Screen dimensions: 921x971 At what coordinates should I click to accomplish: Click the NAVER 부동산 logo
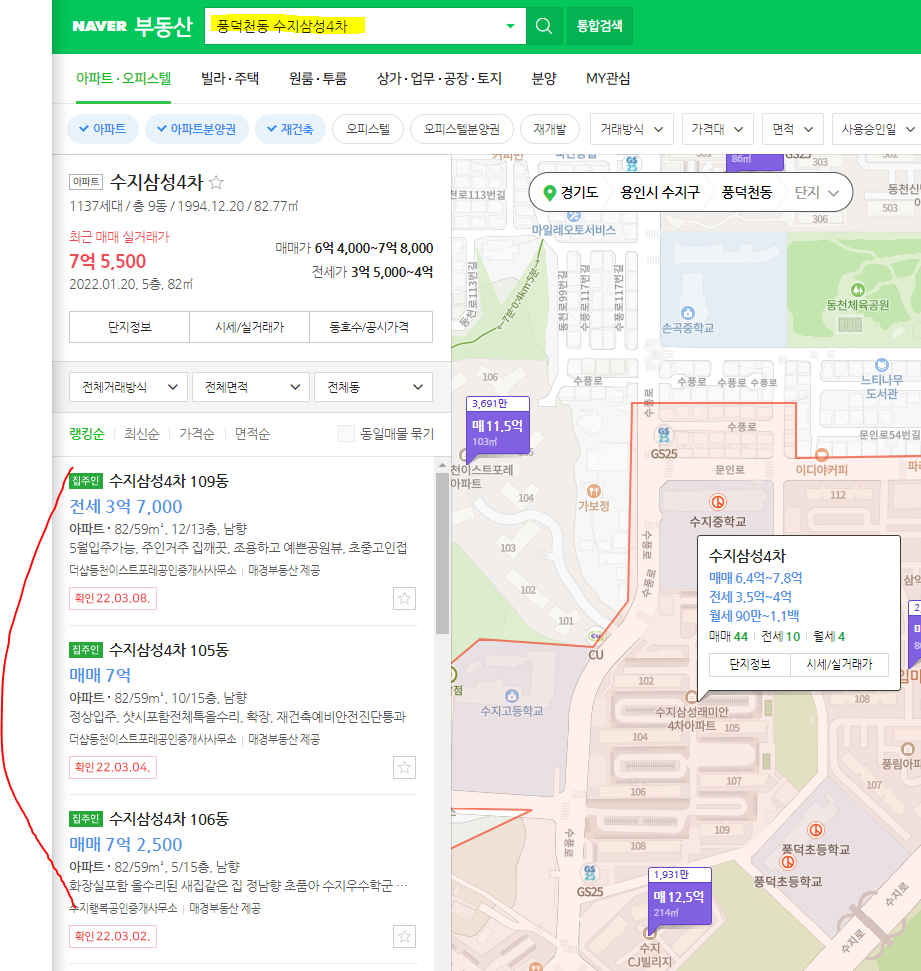[132, 26]
